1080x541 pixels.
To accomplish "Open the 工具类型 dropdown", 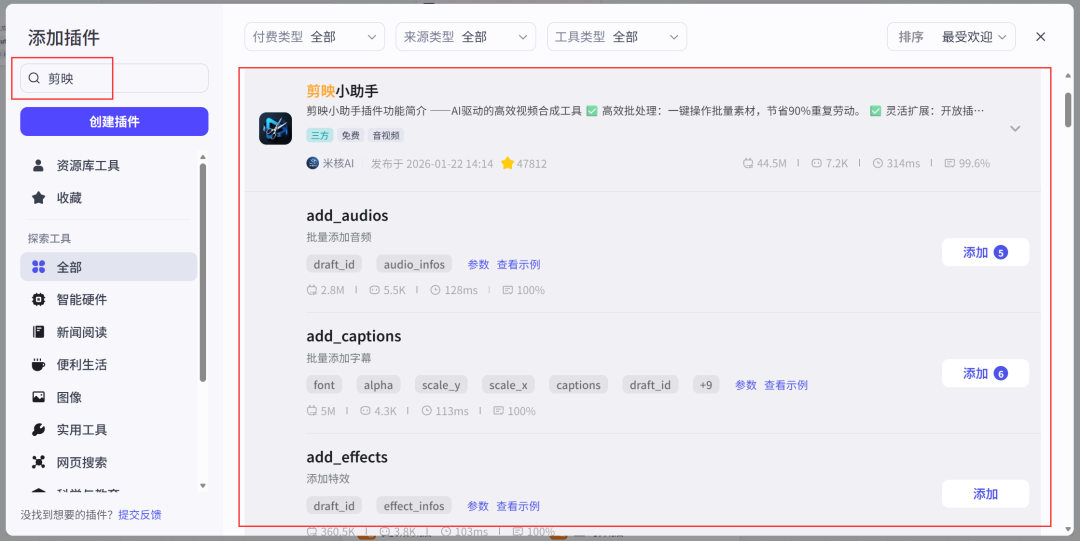I will tap(616, 37).
